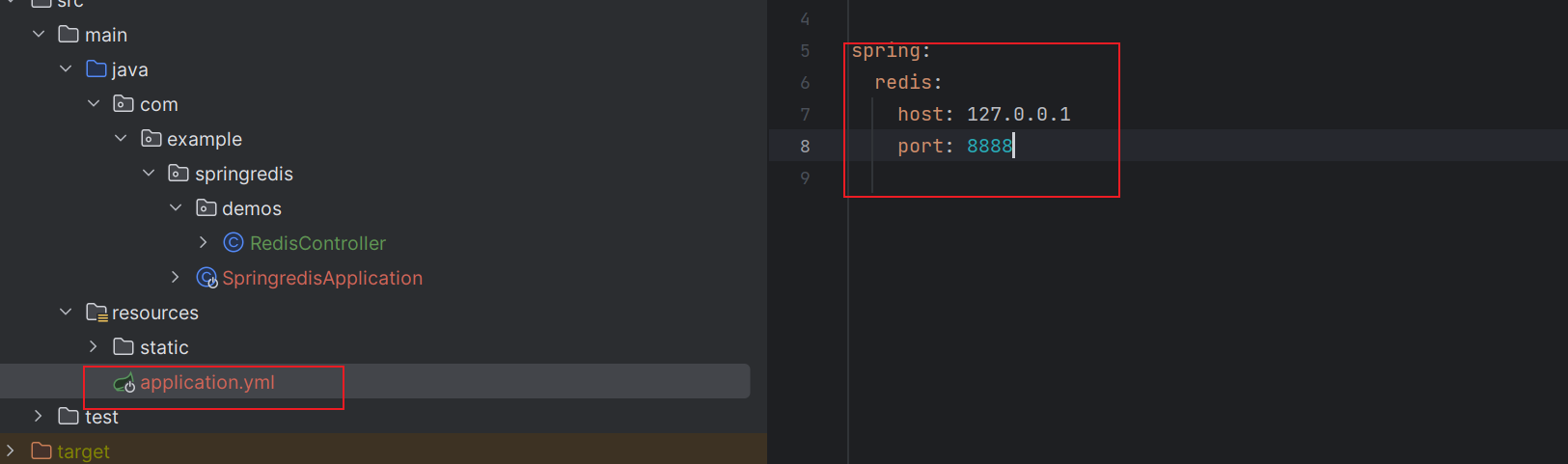The height and width of the screenshot is (464, 1568).
Task: Expand the SpringredisApplication chevron
Action: [x=176, y=278]
